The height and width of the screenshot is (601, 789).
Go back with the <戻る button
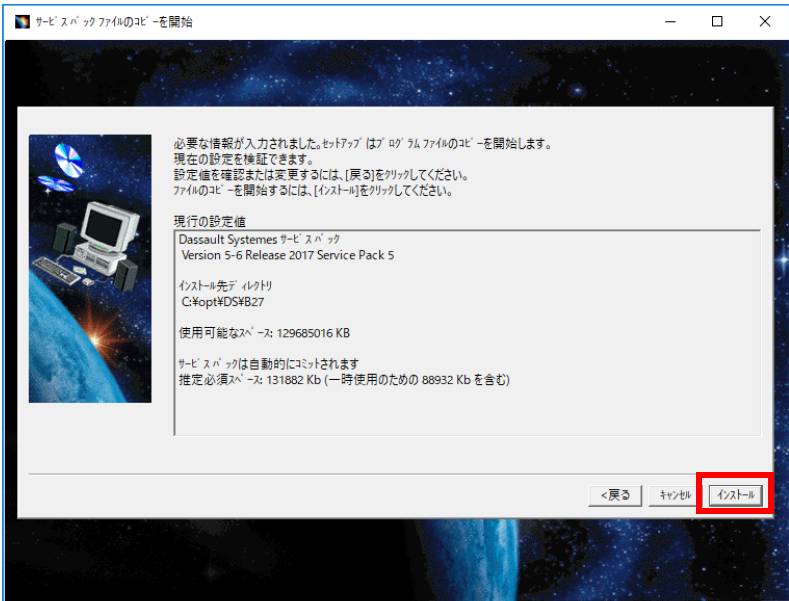pos(615,494)
